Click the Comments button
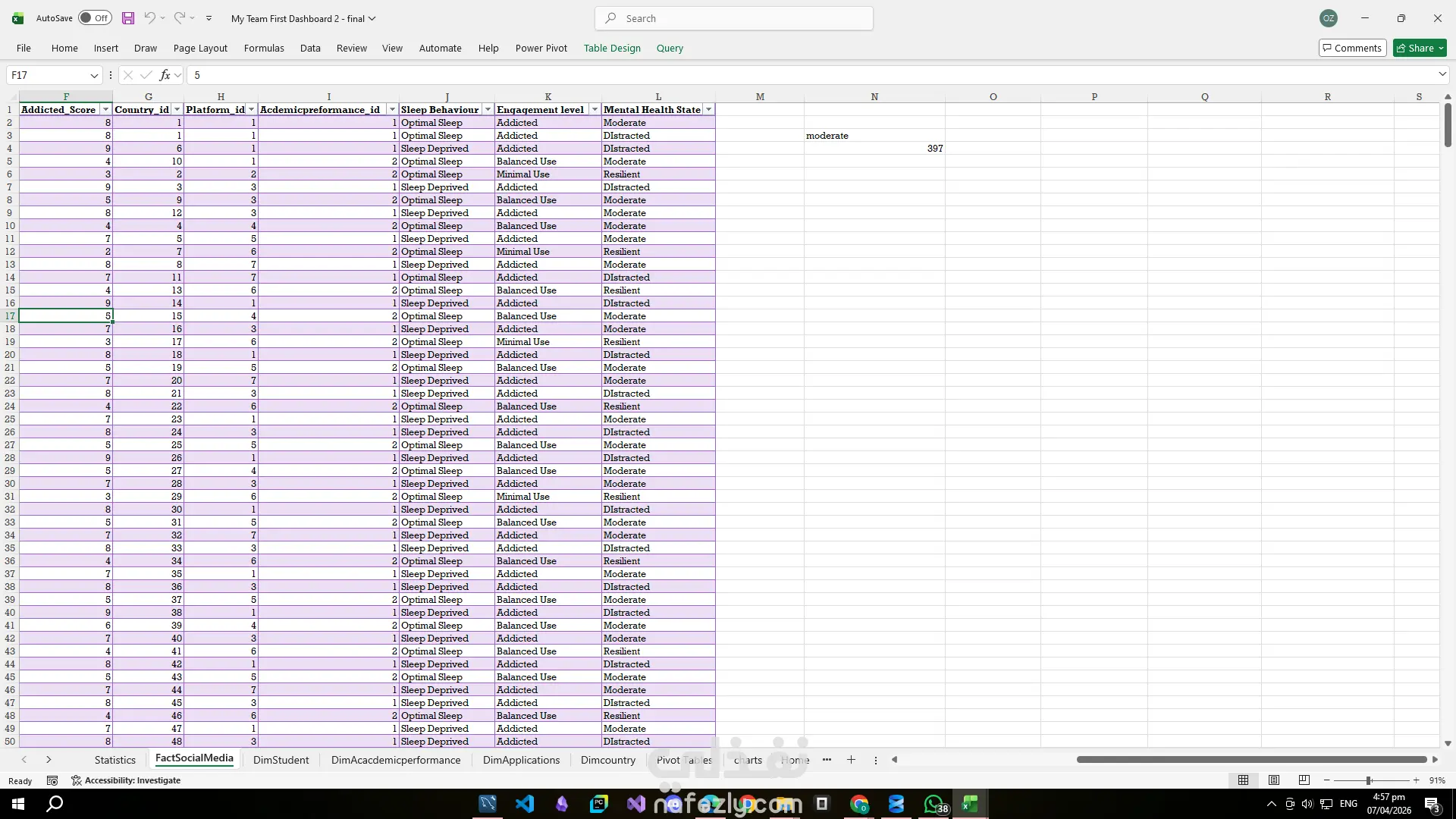 click(x=1352, y=48)
